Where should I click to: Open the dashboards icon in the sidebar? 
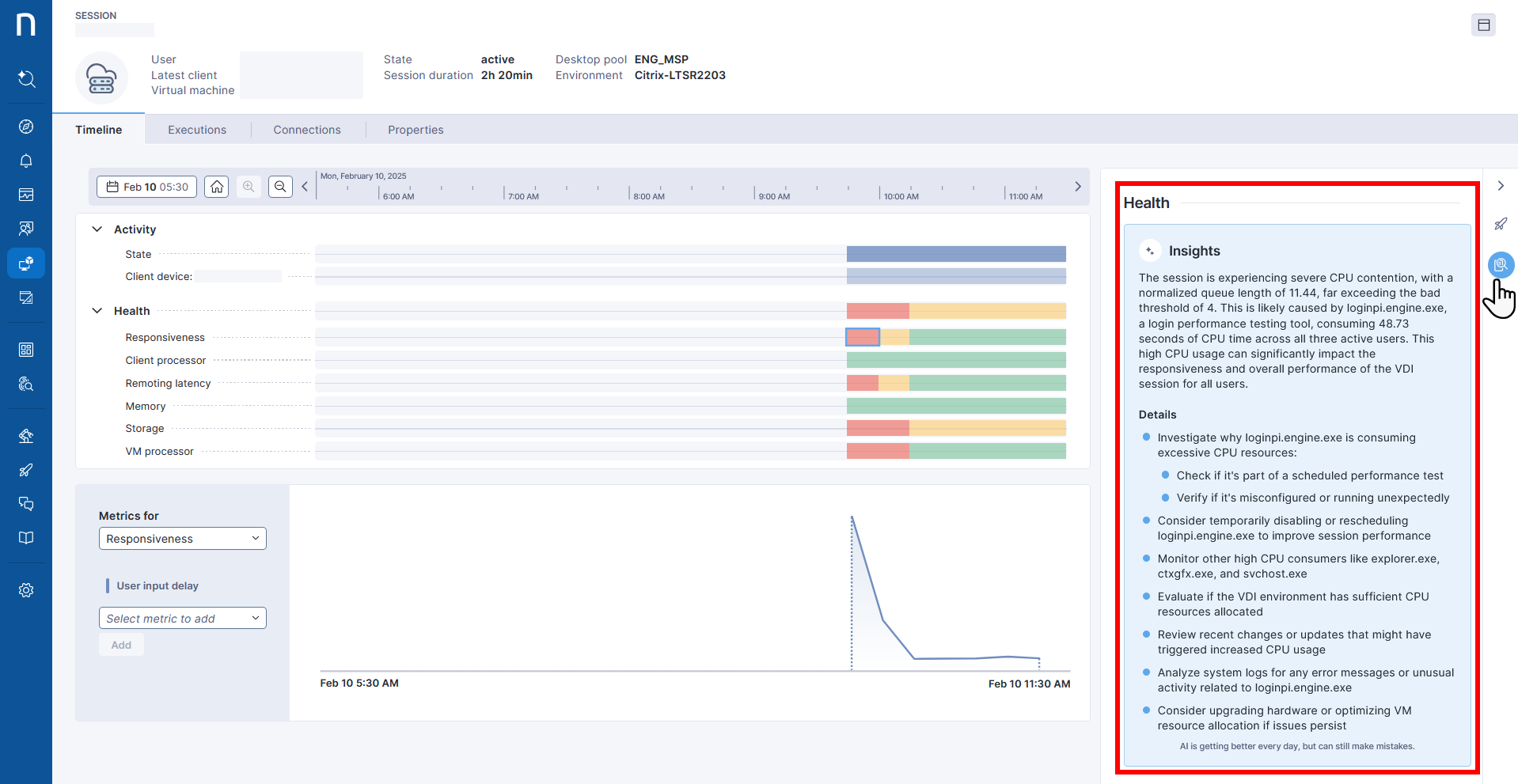26,349
